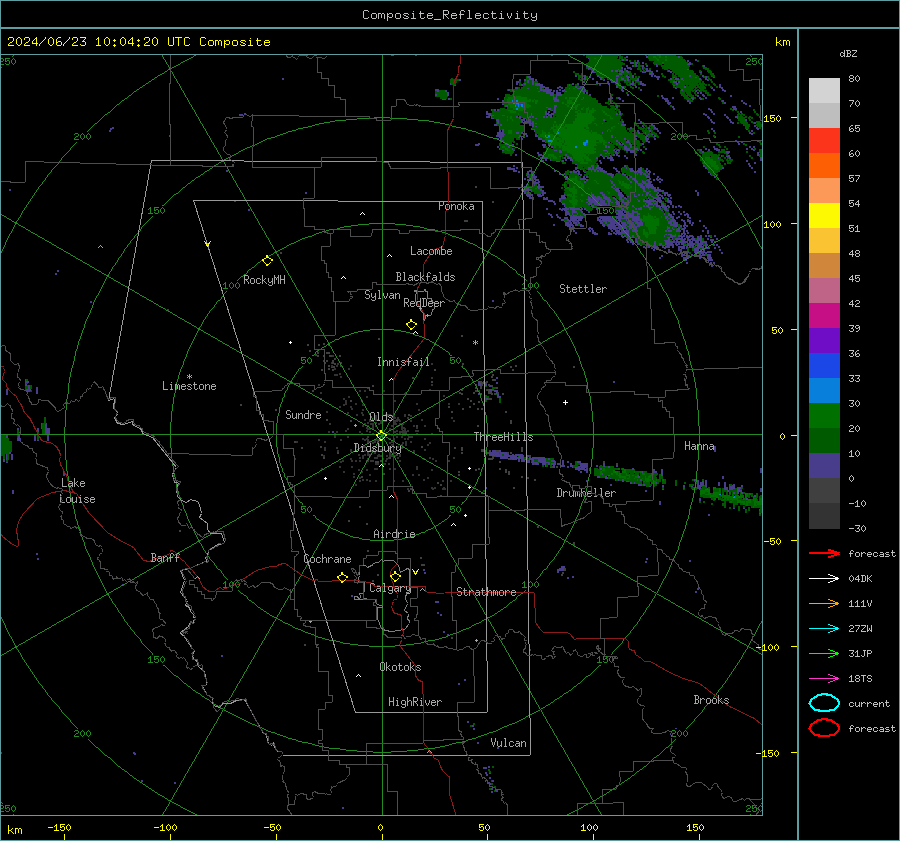
Task: Click the Composite_Reflectivity title
Action: tap(449, 15)
